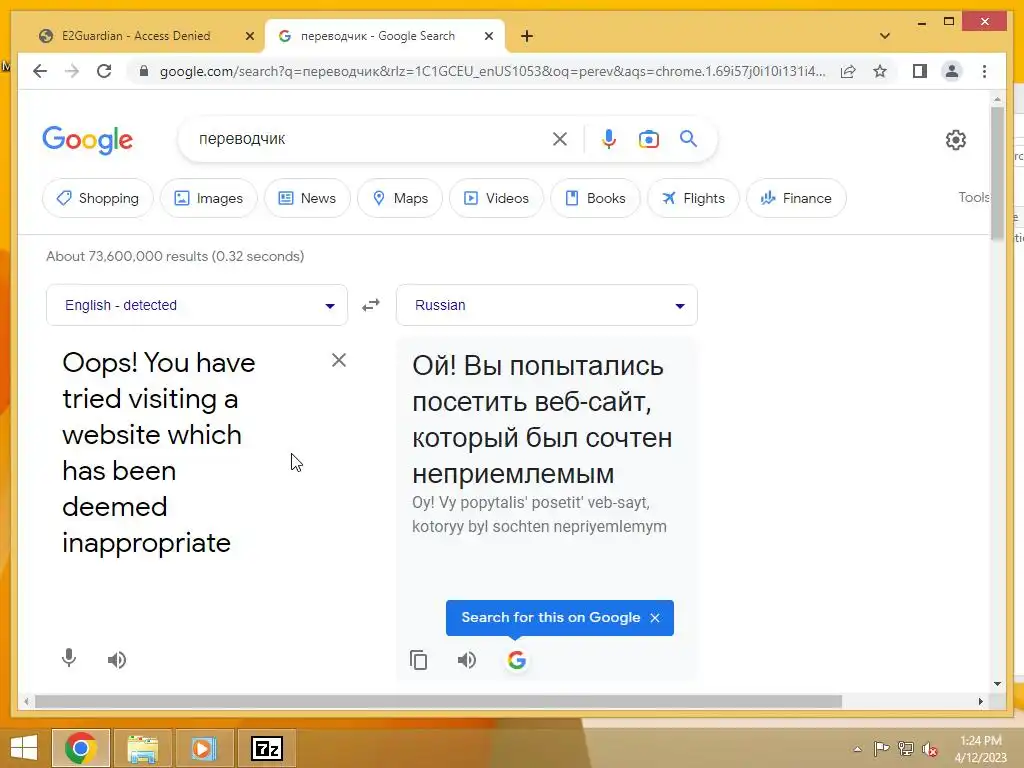Open the Windows Start button
The width and height of the screenshot is (1024, 768).
24,748
